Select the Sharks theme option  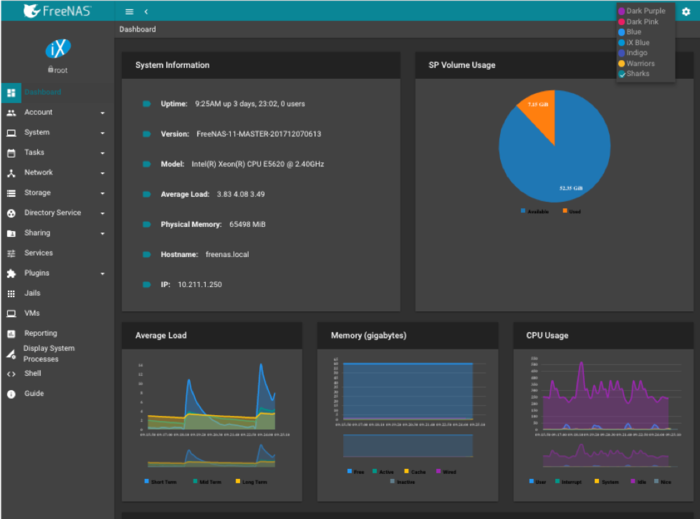tap(637, 73)
